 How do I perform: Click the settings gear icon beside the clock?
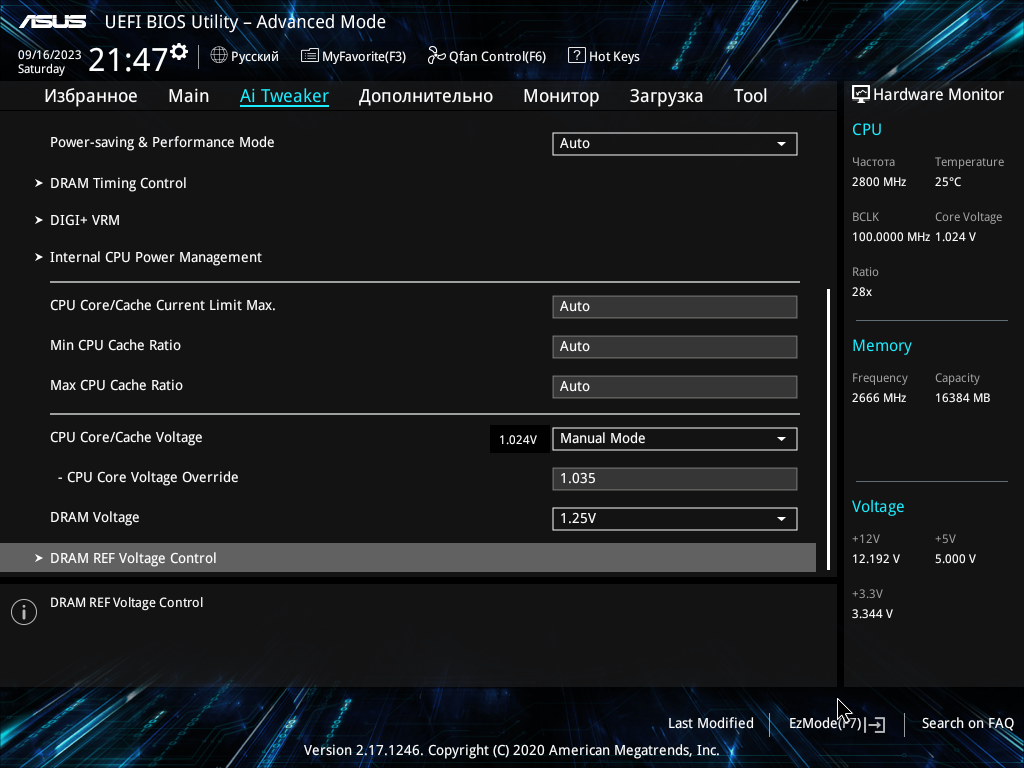point(179,51)
